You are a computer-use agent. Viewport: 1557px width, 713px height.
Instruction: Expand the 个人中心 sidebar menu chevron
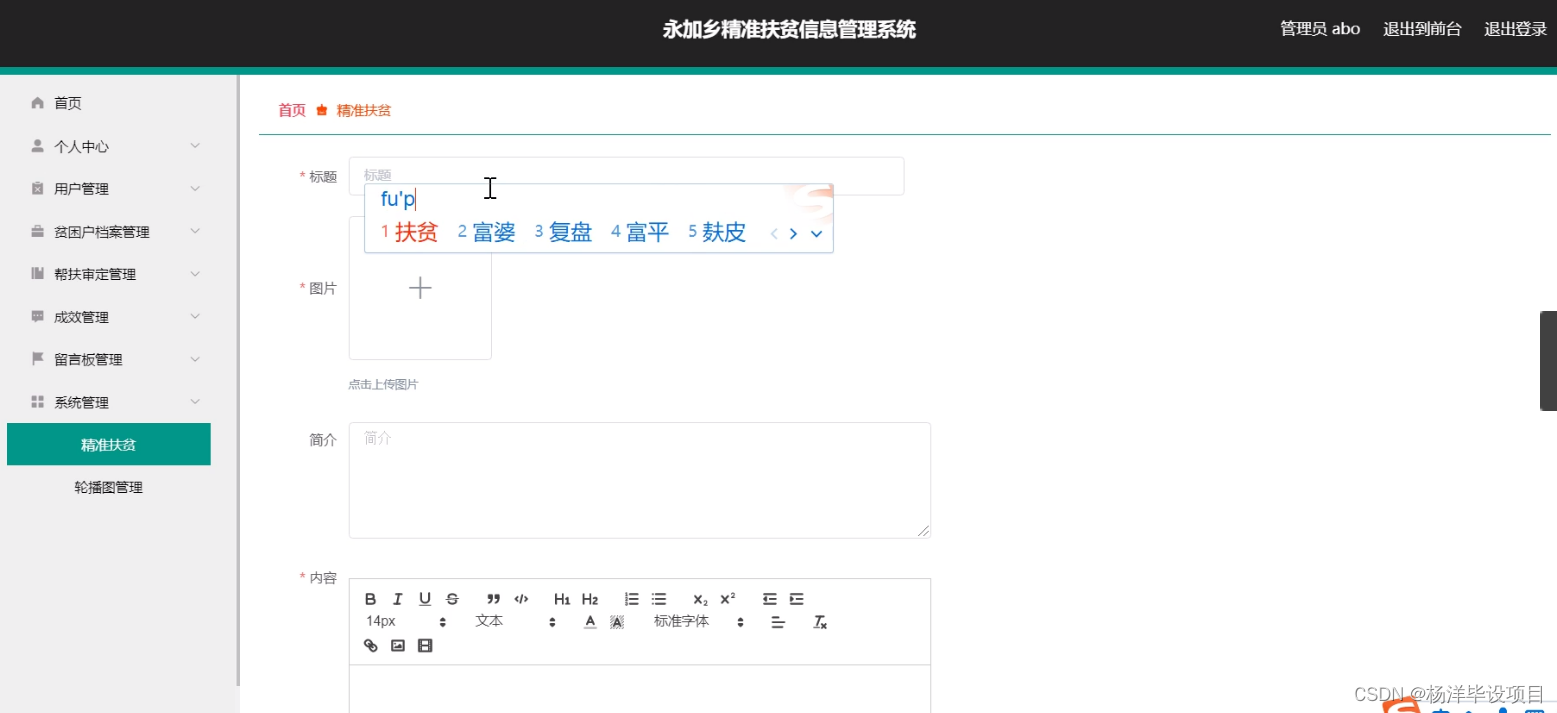195,146
